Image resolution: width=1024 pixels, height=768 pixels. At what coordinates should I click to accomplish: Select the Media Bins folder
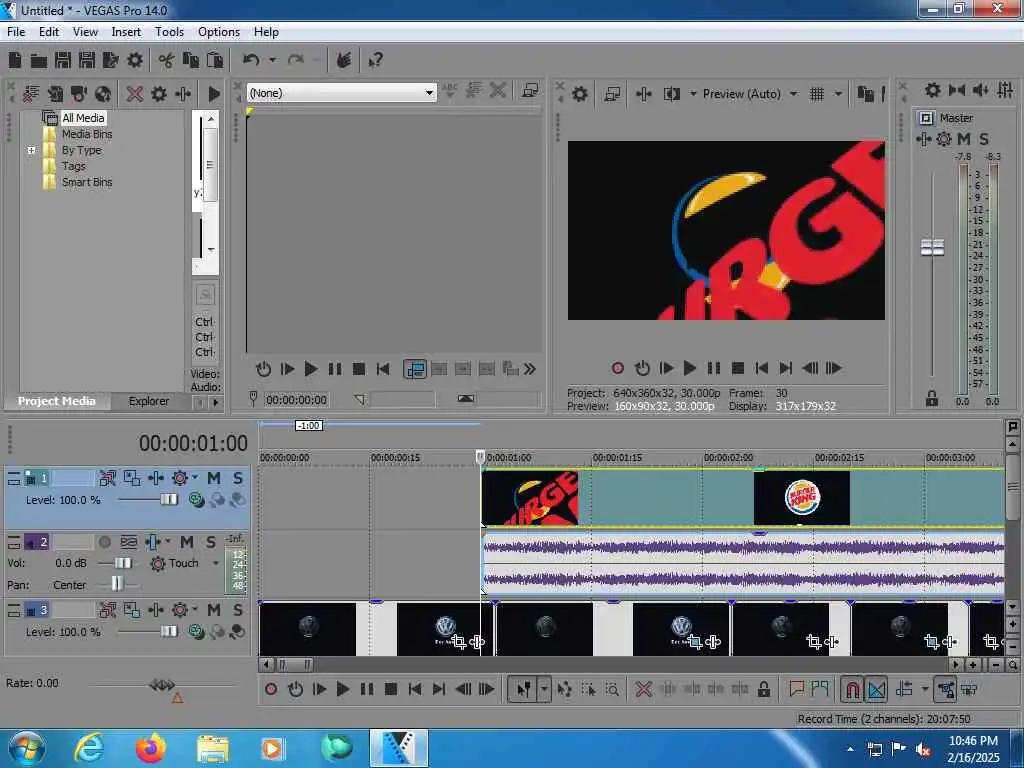coord(87,134)
